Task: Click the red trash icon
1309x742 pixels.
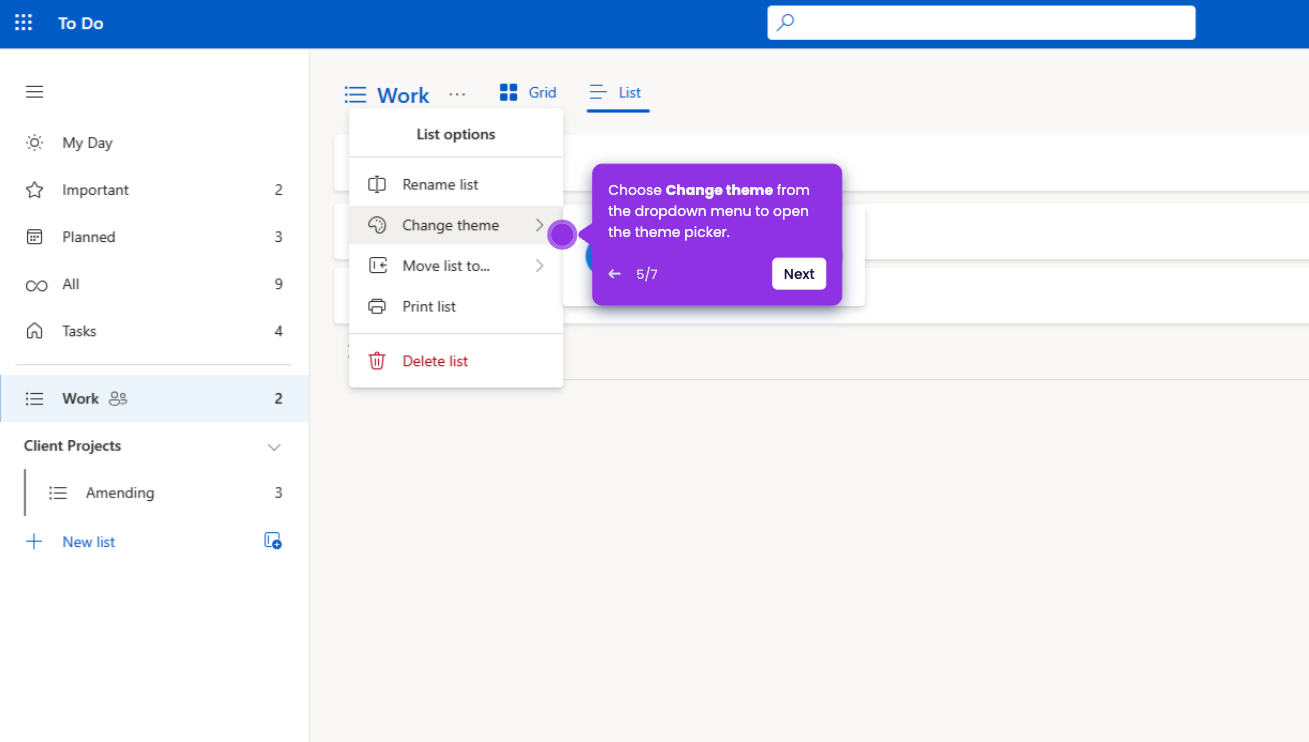Action: pos(377,361)
